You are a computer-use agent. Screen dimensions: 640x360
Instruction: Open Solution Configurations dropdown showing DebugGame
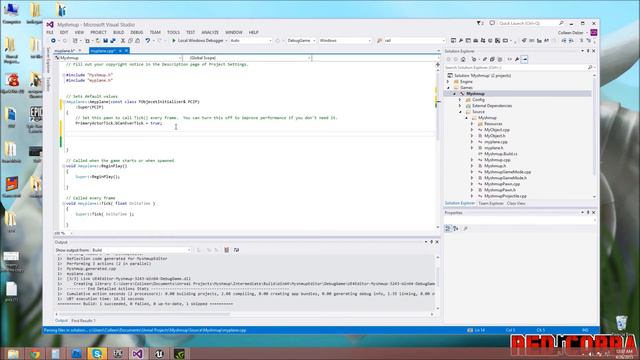click(301, 41)
